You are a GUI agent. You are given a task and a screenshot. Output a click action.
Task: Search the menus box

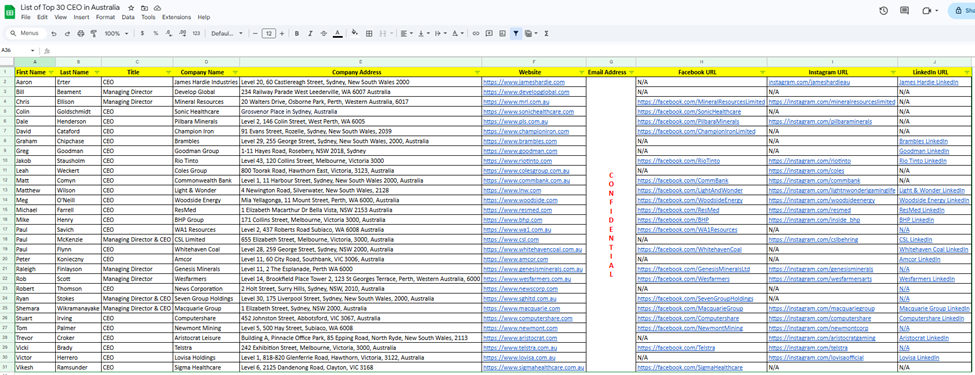25,33
